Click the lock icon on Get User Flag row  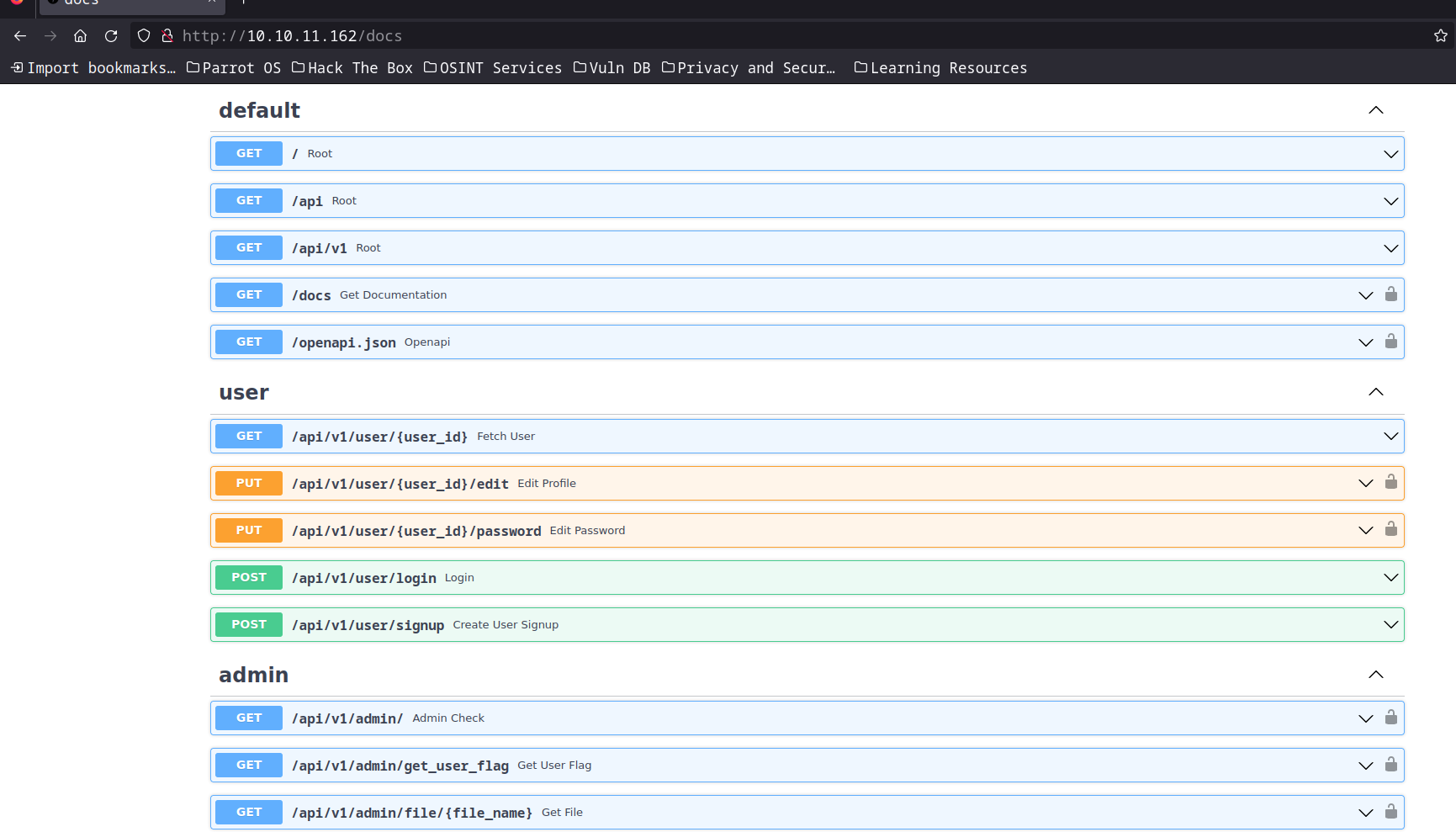tap(1391, 765)
